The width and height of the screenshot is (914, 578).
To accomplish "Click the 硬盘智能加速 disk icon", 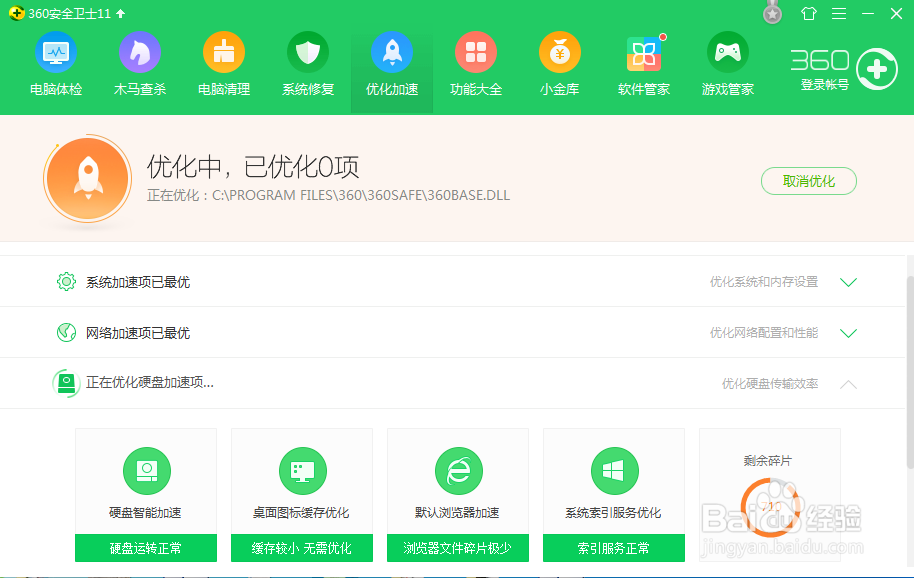I will pos(147,471).
